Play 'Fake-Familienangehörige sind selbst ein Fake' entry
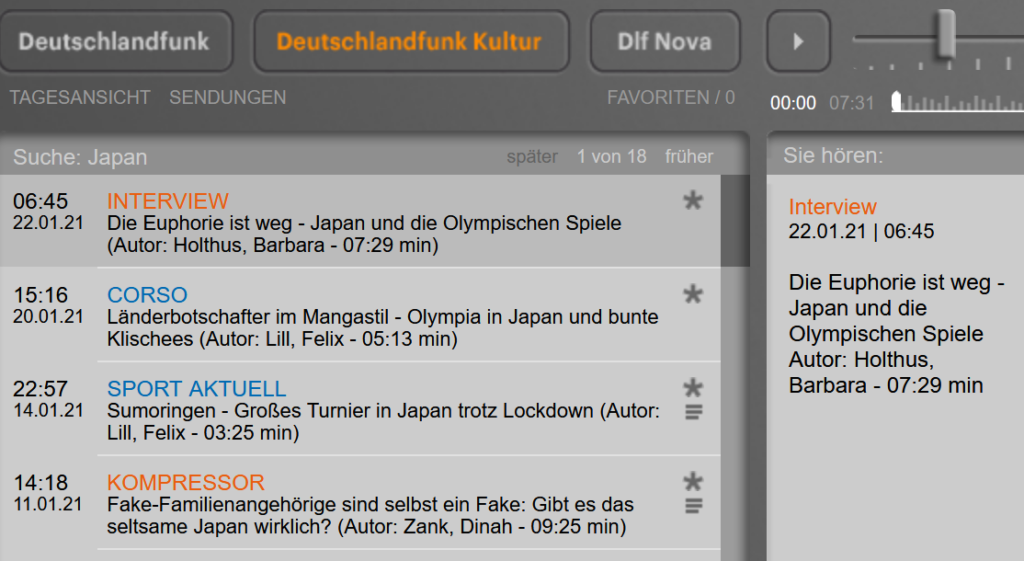 pyautogui.click(x=370, y=515)
